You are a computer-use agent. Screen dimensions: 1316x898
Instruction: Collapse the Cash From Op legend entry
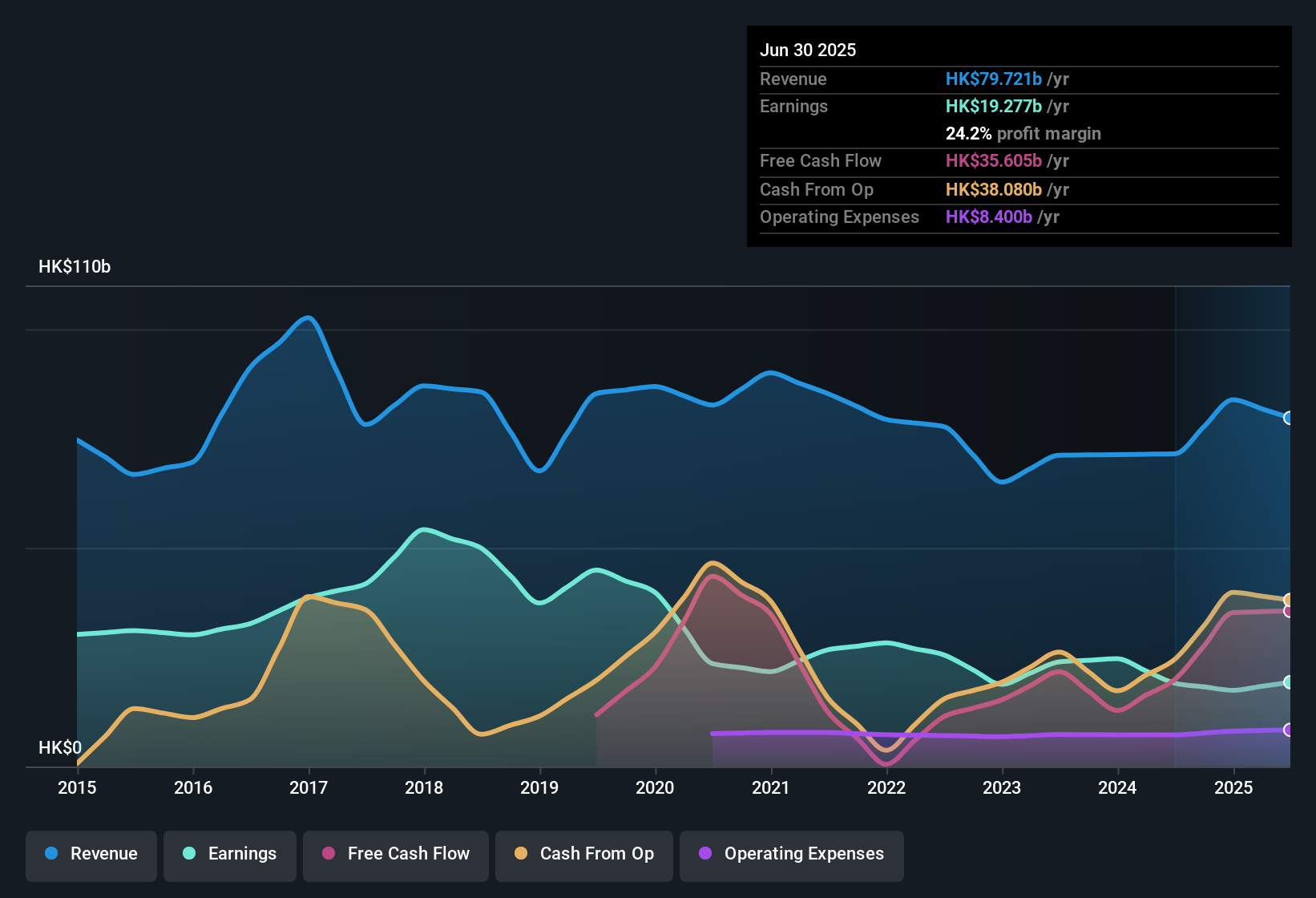point(583,854)
